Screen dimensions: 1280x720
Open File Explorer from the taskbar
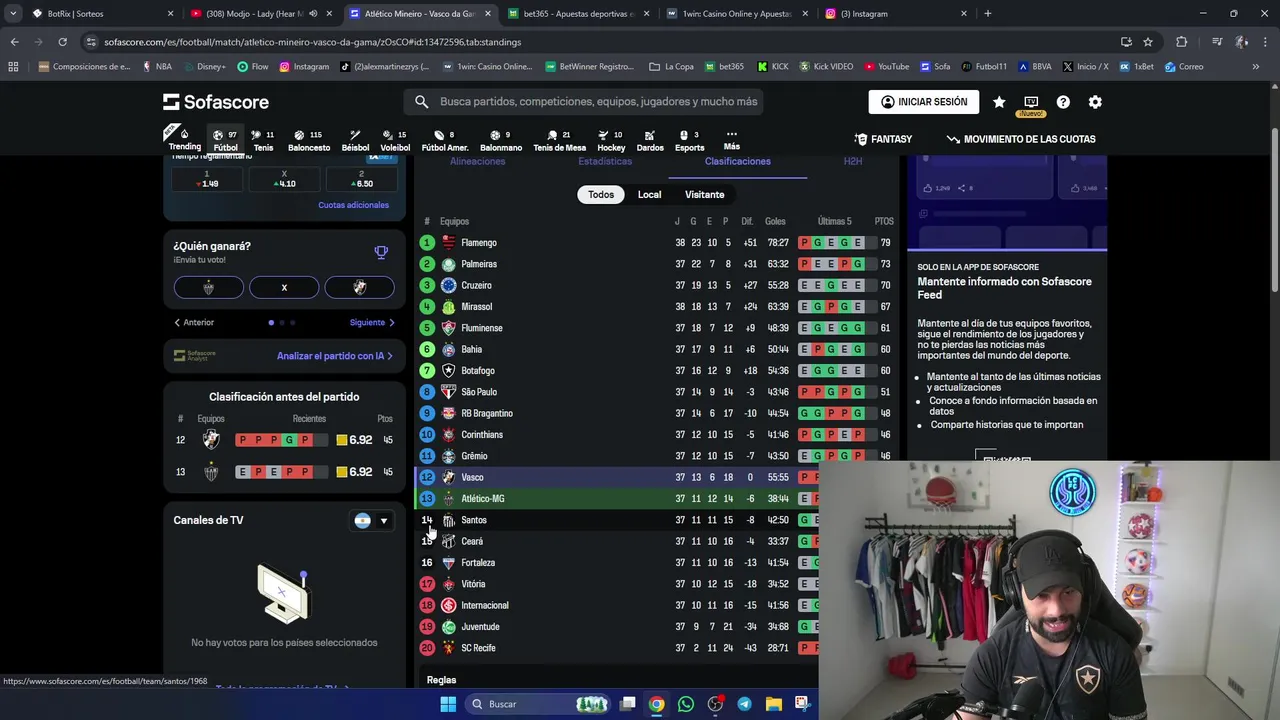(x=773, y=704)
